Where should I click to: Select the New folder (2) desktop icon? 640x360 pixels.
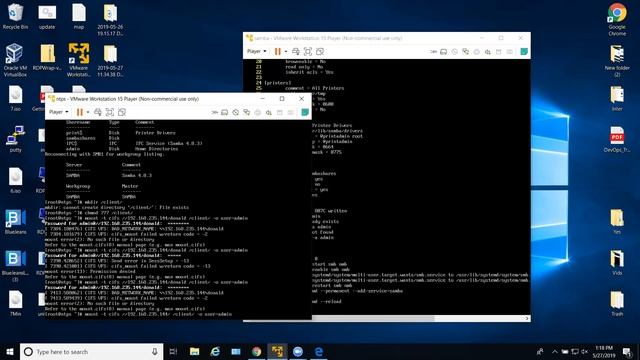tap(617, 61)
